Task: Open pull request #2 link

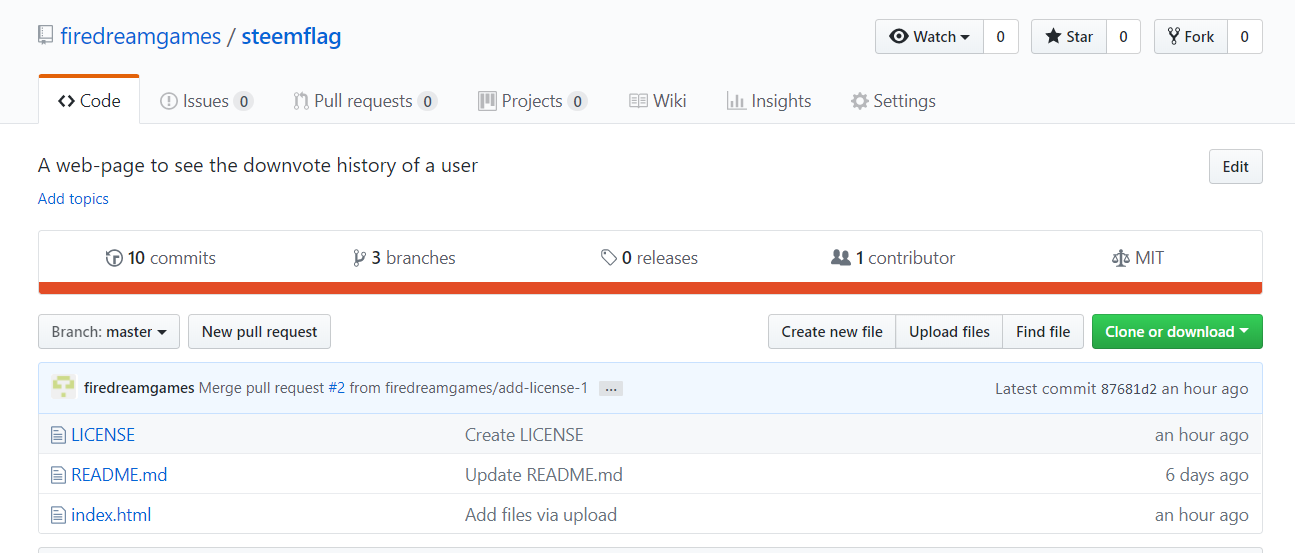Action: (337, 388)
